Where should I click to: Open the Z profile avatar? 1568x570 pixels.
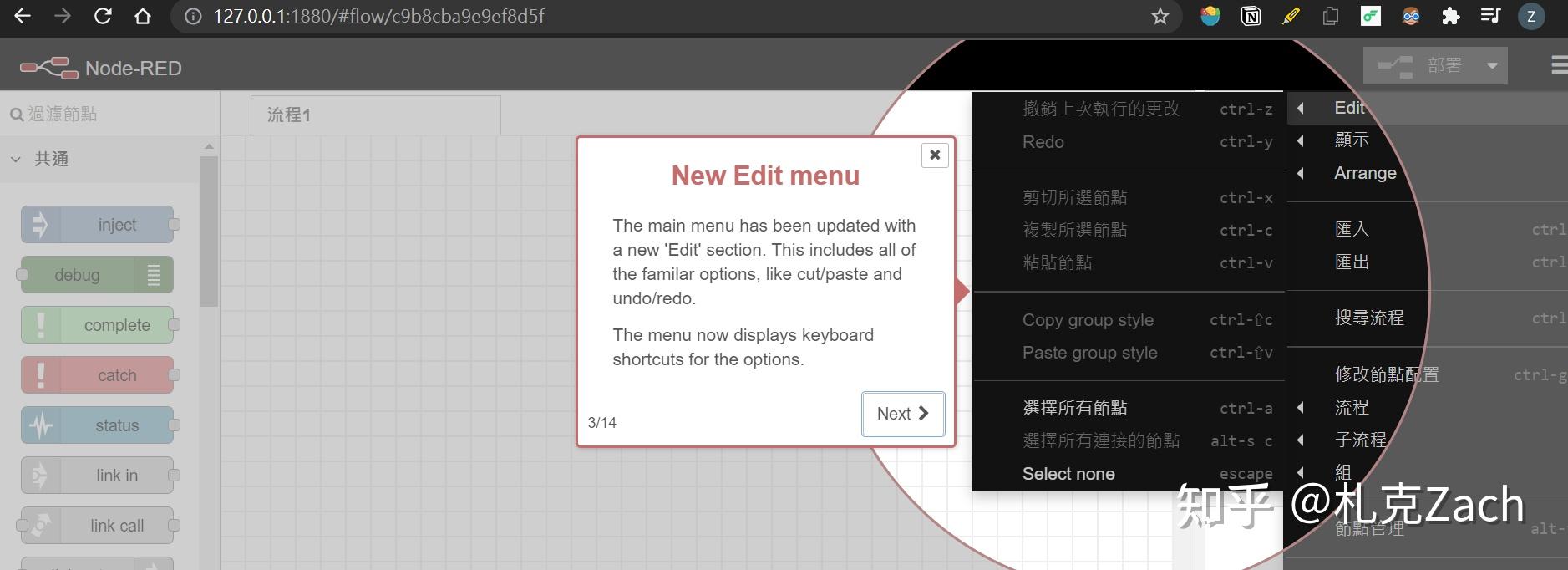[1531, 16]
